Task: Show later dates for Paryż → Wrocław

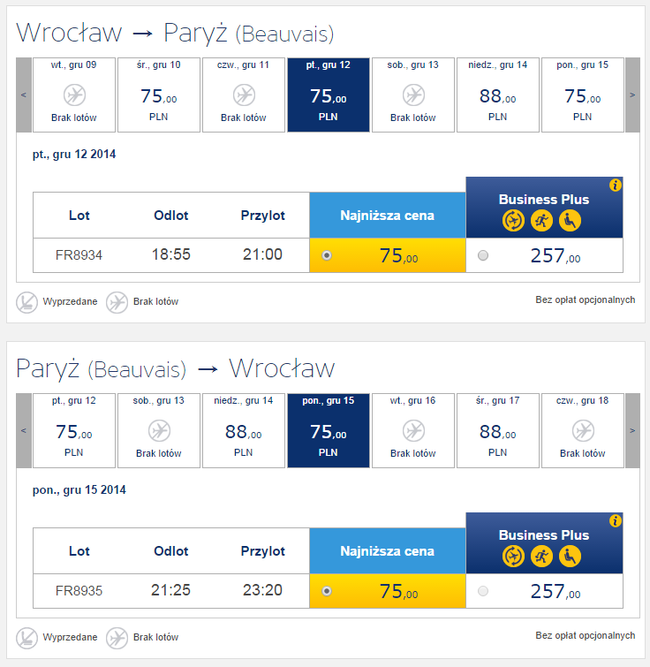Action: 632,431
